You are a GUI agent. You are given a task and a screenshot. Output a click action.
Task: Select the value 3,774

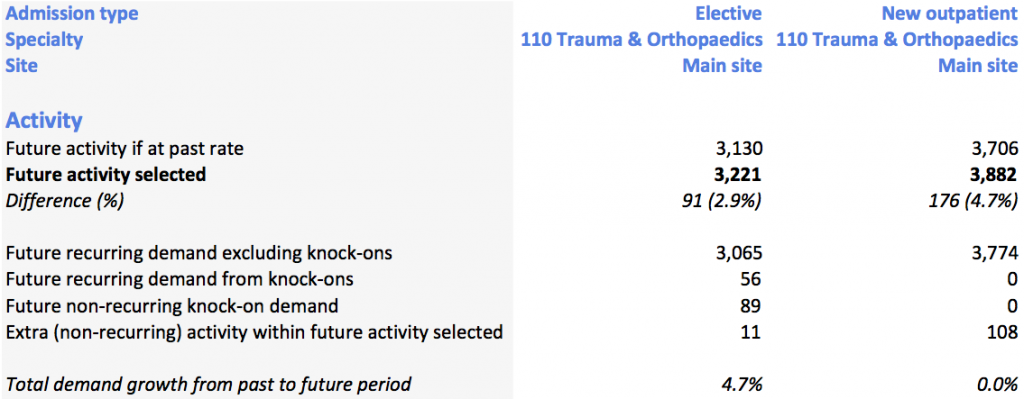992,253
